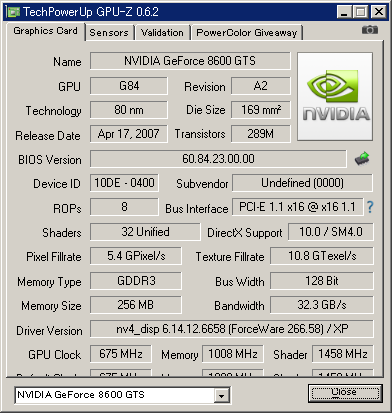Click Memory Type value GDDR3

coord(136,281)
